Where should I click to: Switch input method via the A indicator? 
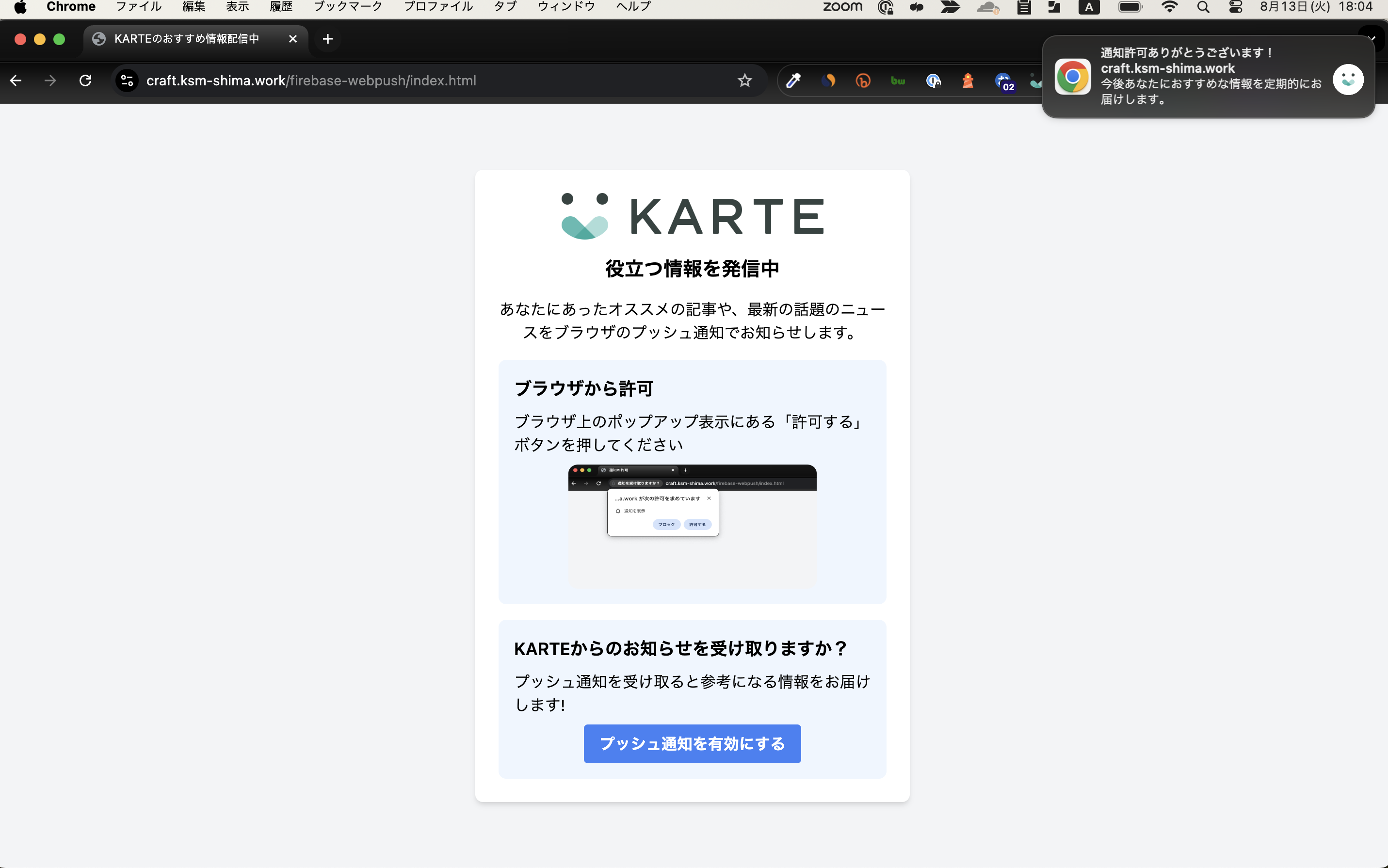pyautogui.click(x=1089, y=7)
